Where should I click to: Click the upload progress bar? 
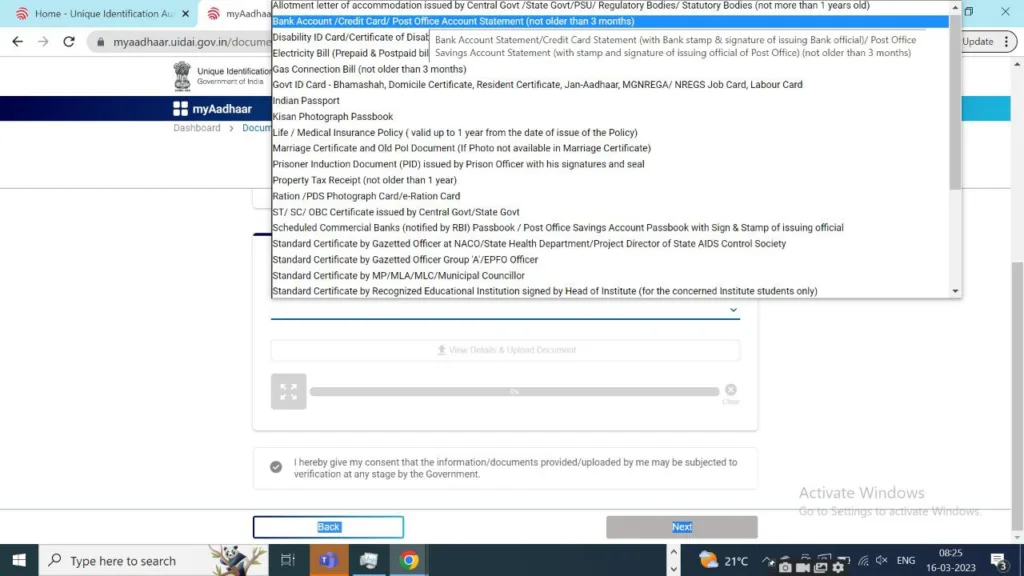point(514,392)
